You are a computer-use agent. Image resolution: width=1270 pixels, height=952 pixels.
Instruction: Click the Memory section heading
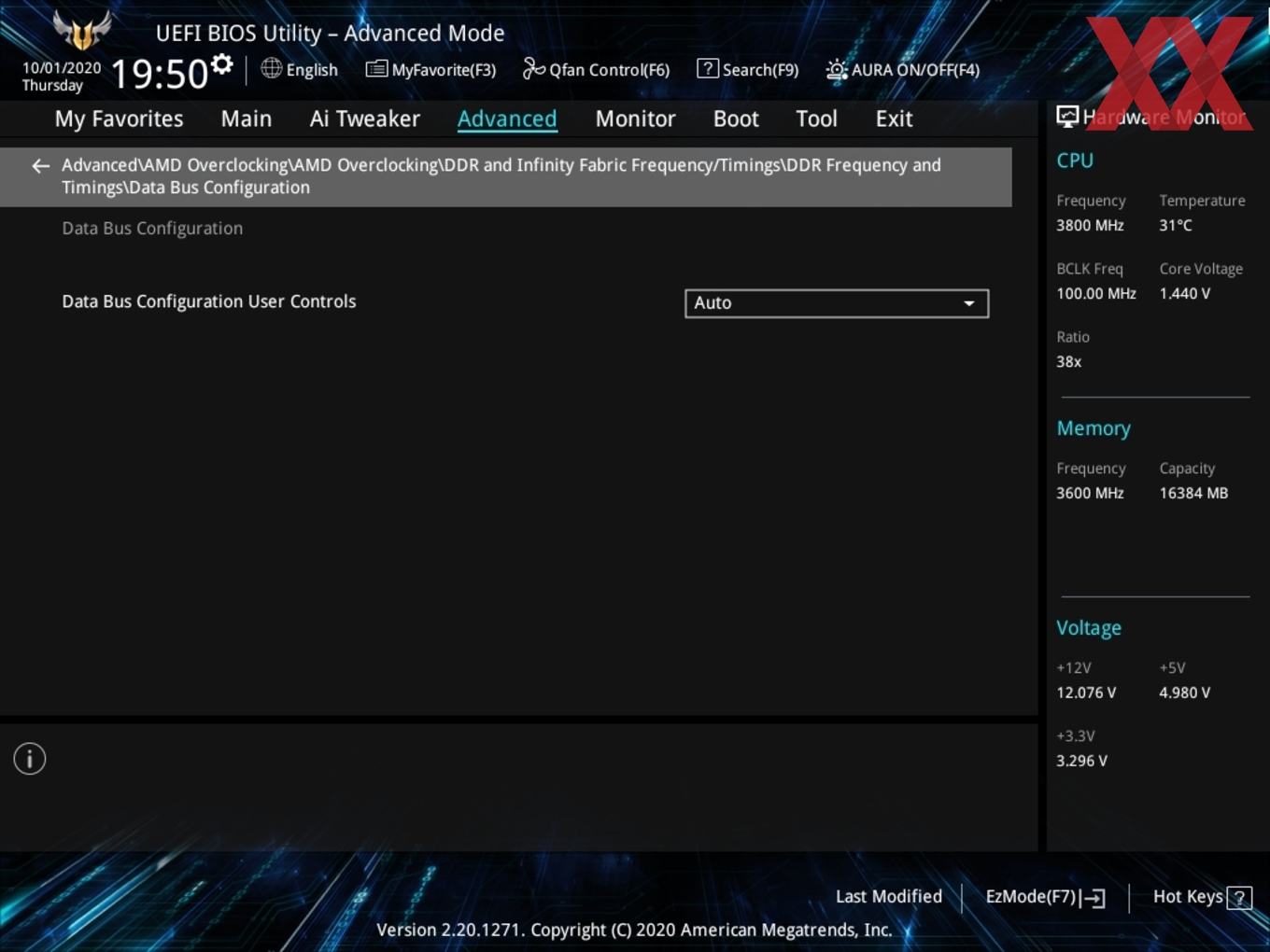pos(1094,428)
